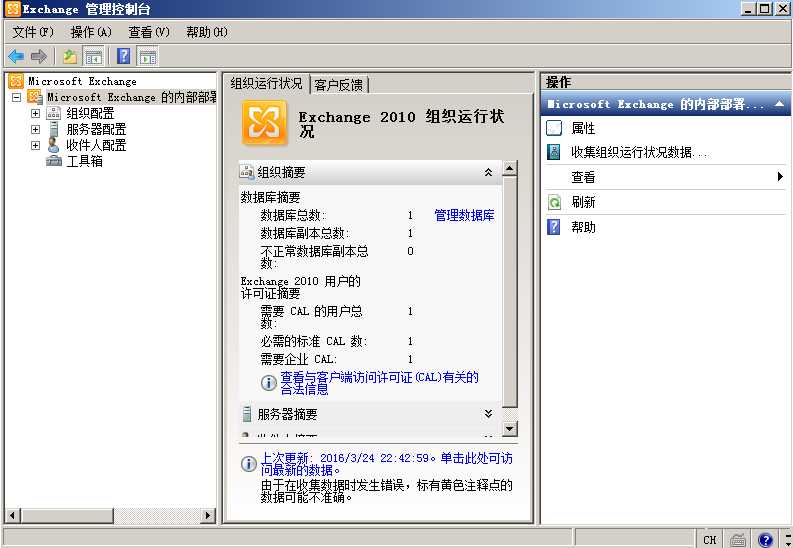Open the 操作(A) menu
Screen dimensions: 793x548
pyautogui.click(x=91, y=32)
